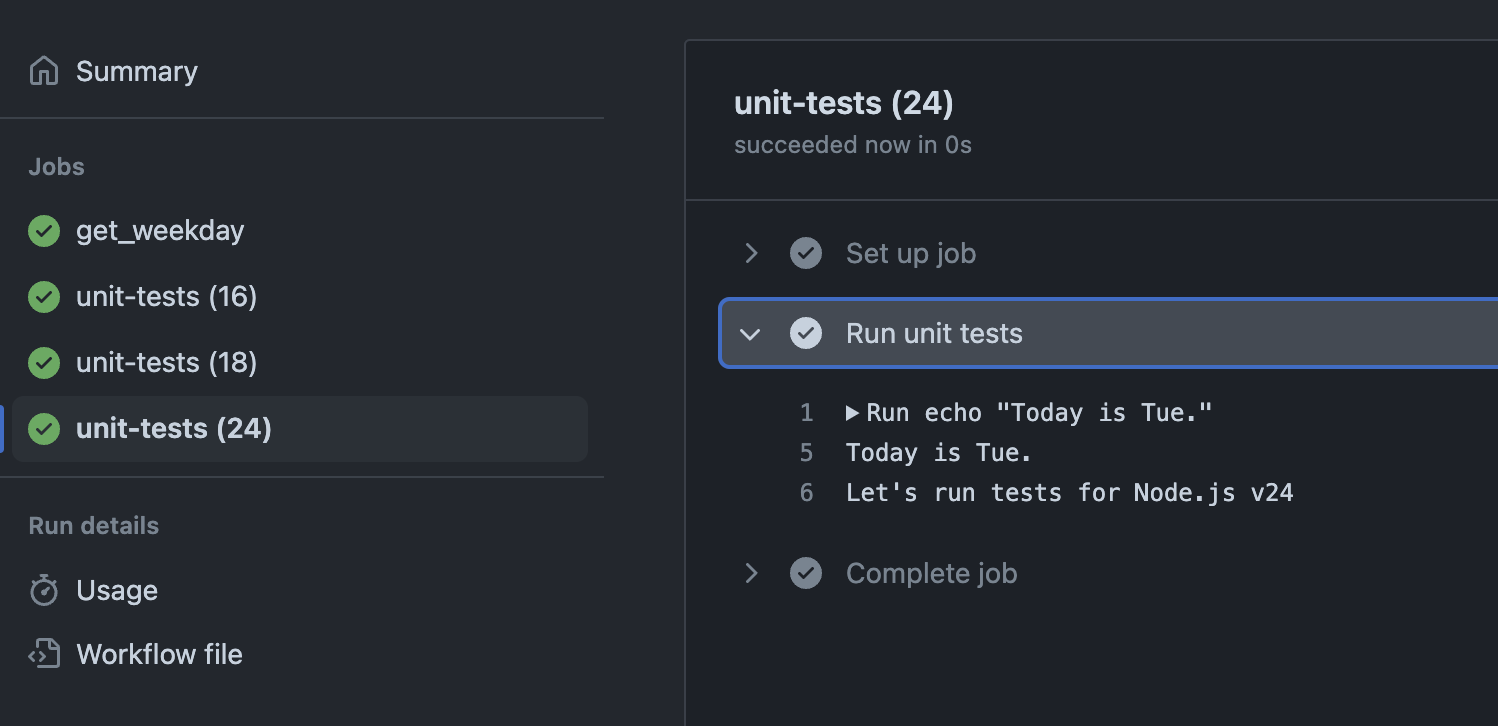The height and width of the screenshot is (726, 1498).
Task: Click the Complete job status check icon
Action: click(806, 573)
